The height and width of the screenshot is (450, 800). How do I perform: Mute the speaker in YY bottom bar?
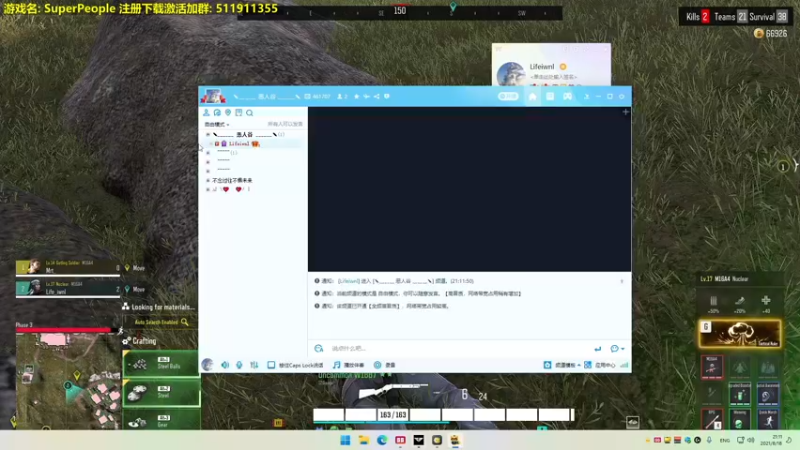pyautogui.click(x=225, y=365)
